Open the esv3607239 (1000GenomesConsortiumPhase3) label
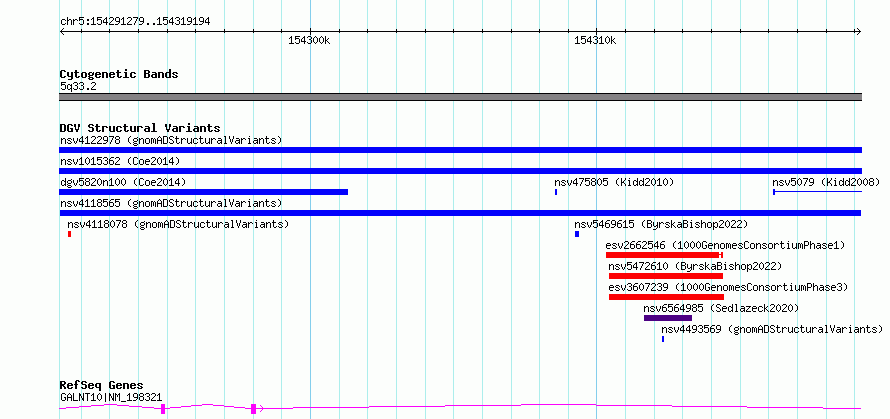This screenshot has width=890, height=419. click(x=728, y=287)
